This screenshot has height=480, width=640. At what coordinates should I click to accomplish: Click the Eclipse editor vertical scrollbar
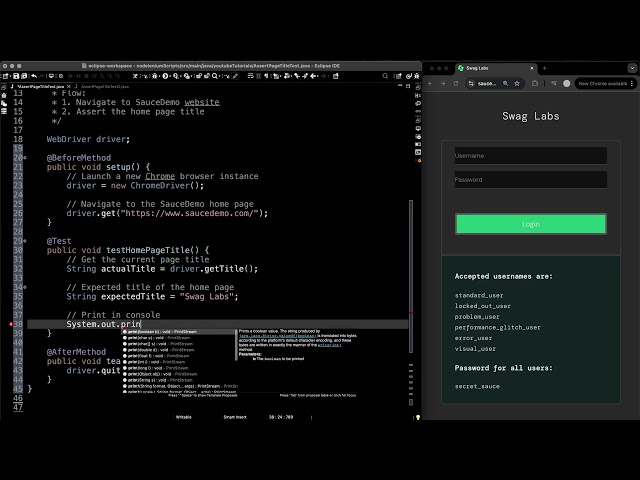411,276
